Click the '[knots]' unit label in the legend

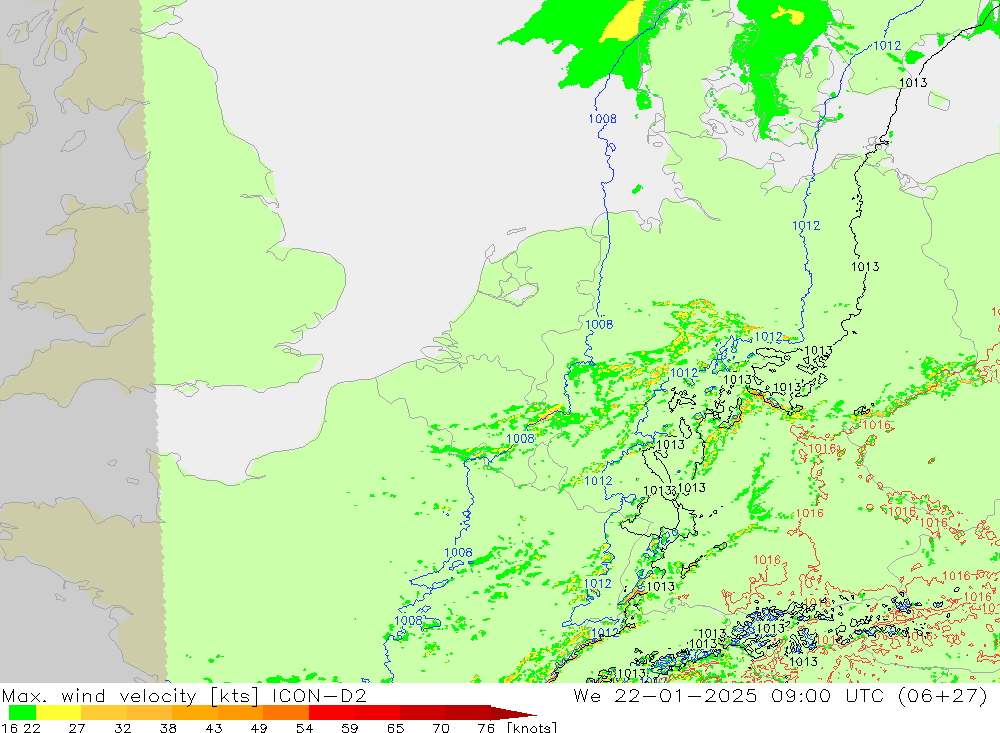point(533,728)
